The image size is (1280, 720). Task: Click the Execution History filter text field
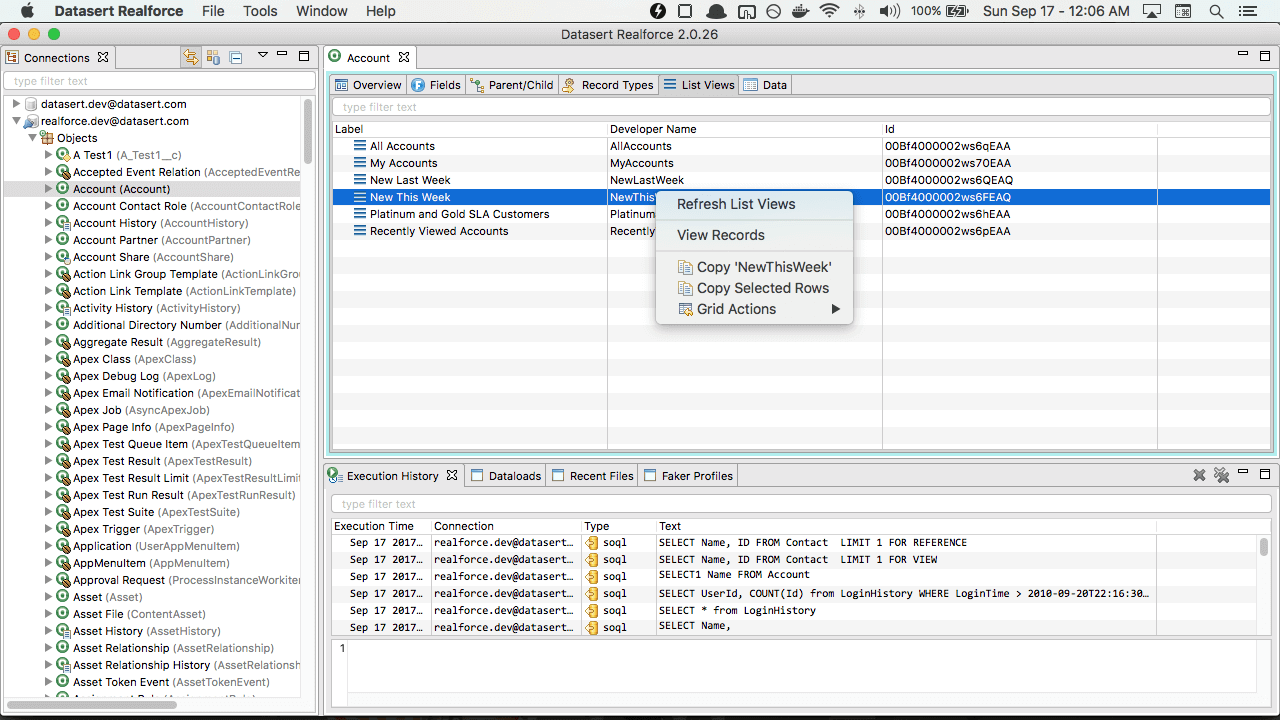(x=801, y=504)
